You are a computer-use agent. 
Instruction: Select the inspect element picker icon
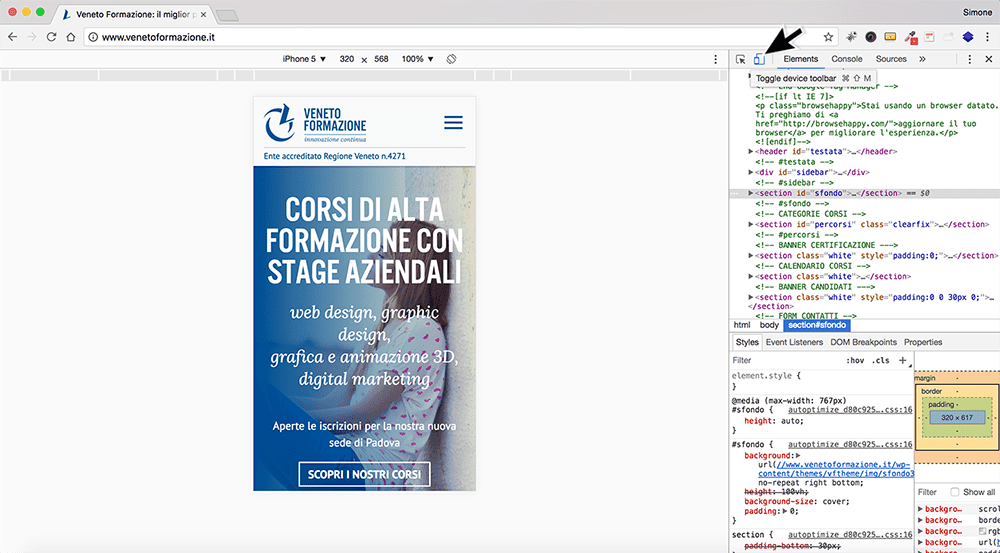(740, 59)
